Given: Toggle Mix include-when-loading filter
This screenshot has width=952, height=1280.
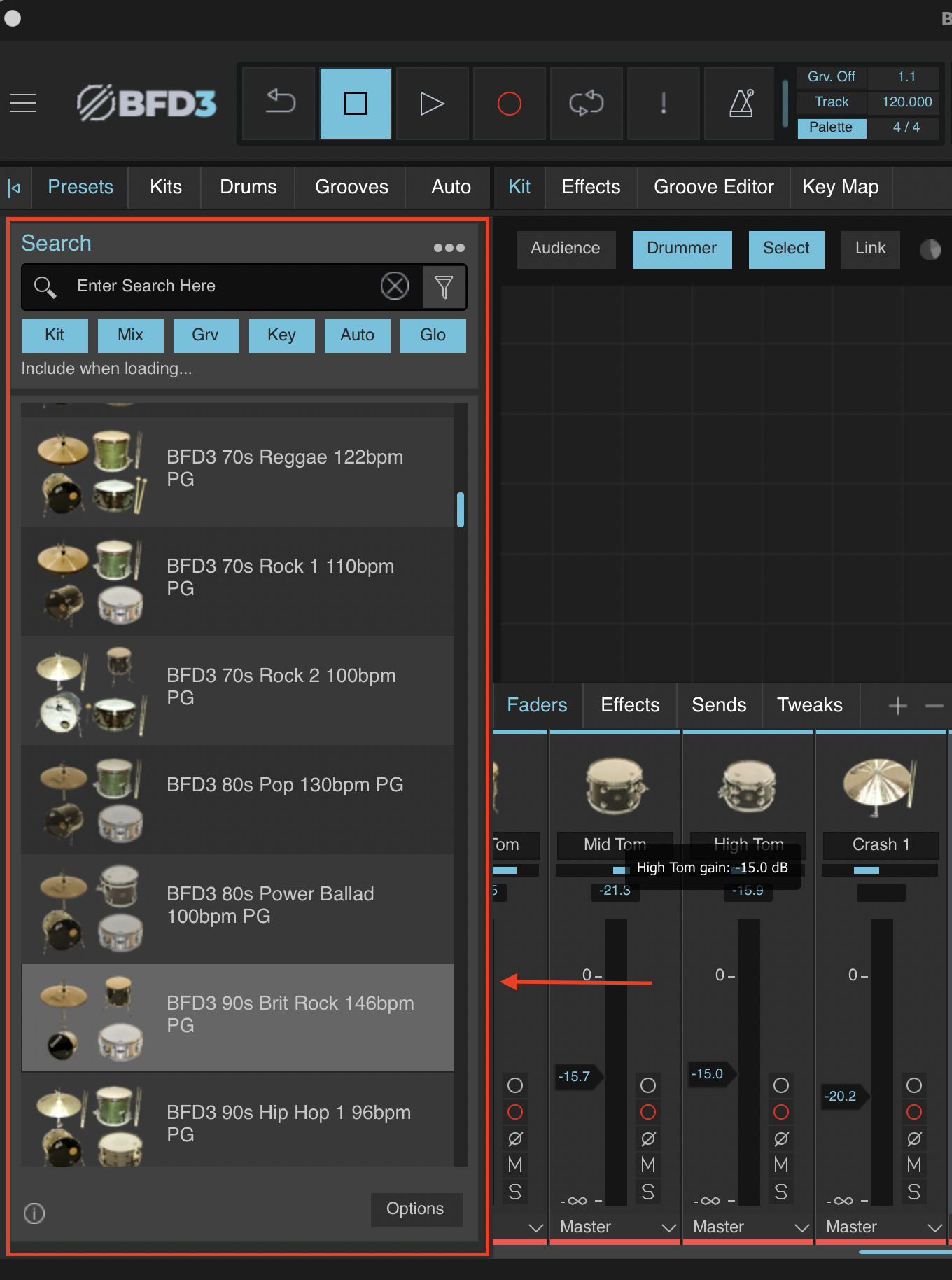Looking at the screenshot, I should (x=131, y=335).
